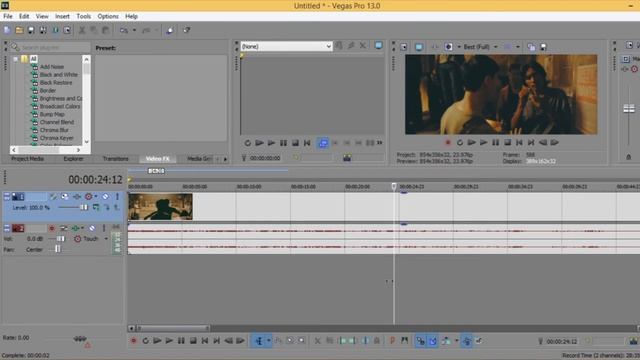Open Track FX on audio track 2
The height and width of the screenshot is (360, 640).
point(76,228)
